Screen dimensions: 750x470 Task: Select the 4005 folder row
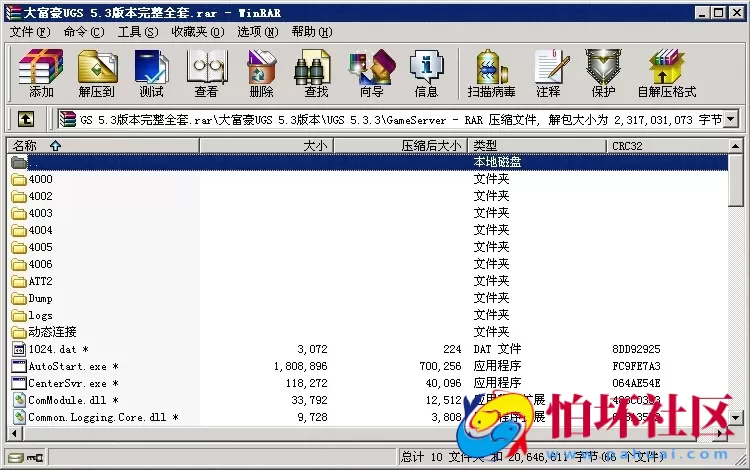367,248
